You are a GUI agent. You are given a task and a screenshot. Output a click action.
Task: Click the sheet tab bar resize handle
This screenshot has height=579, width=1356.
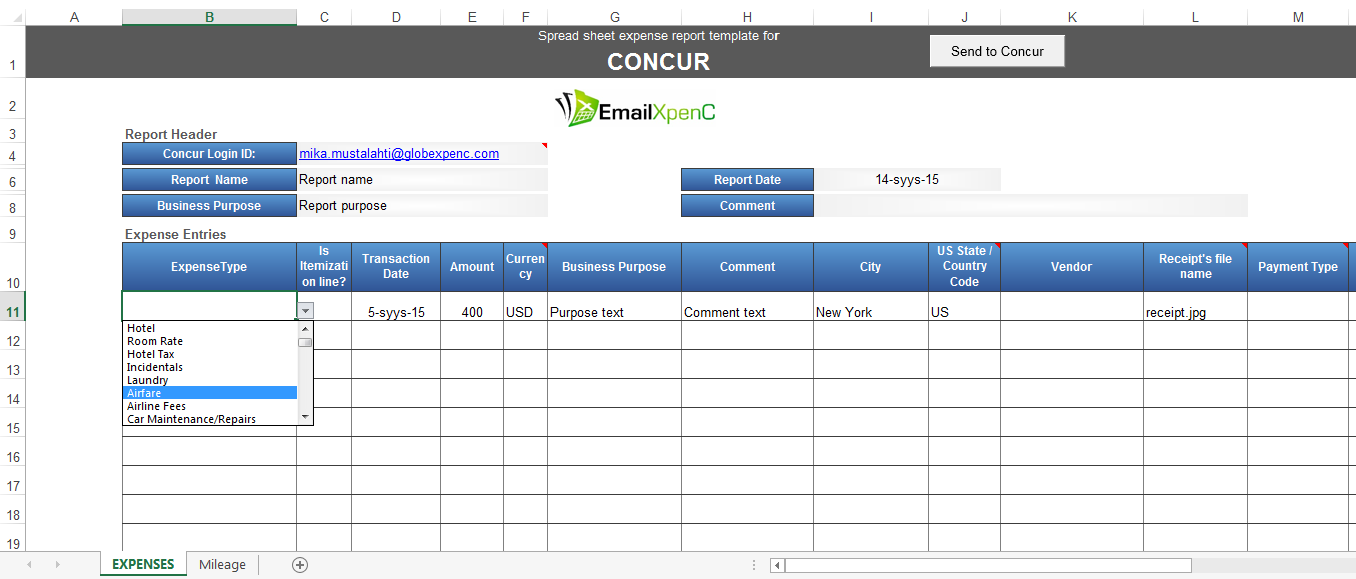pyautogui.click(x=754, y=565)
